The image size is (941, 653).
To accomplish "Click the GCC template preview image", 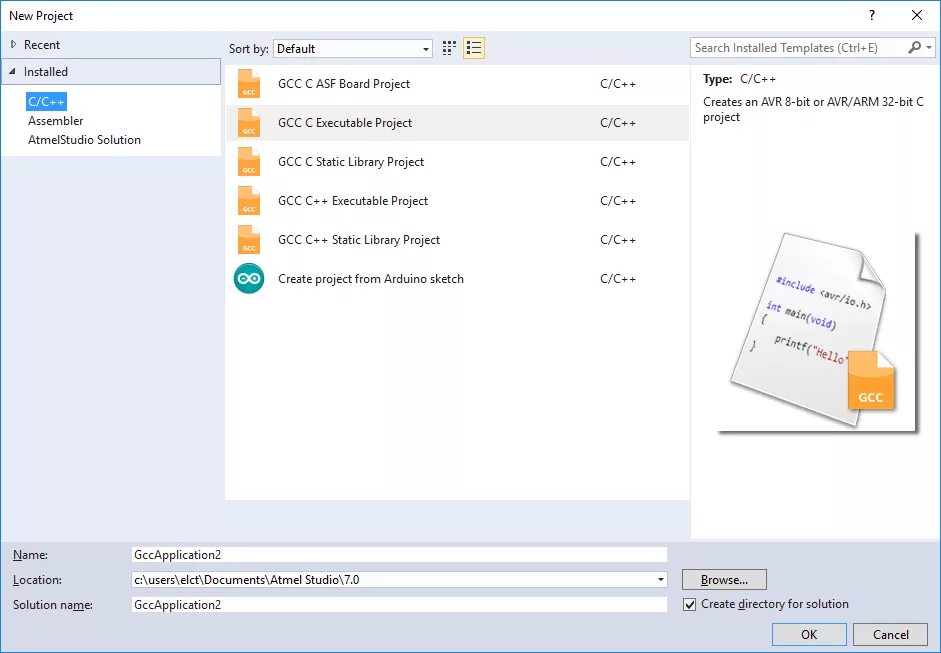I will (819, 332).
